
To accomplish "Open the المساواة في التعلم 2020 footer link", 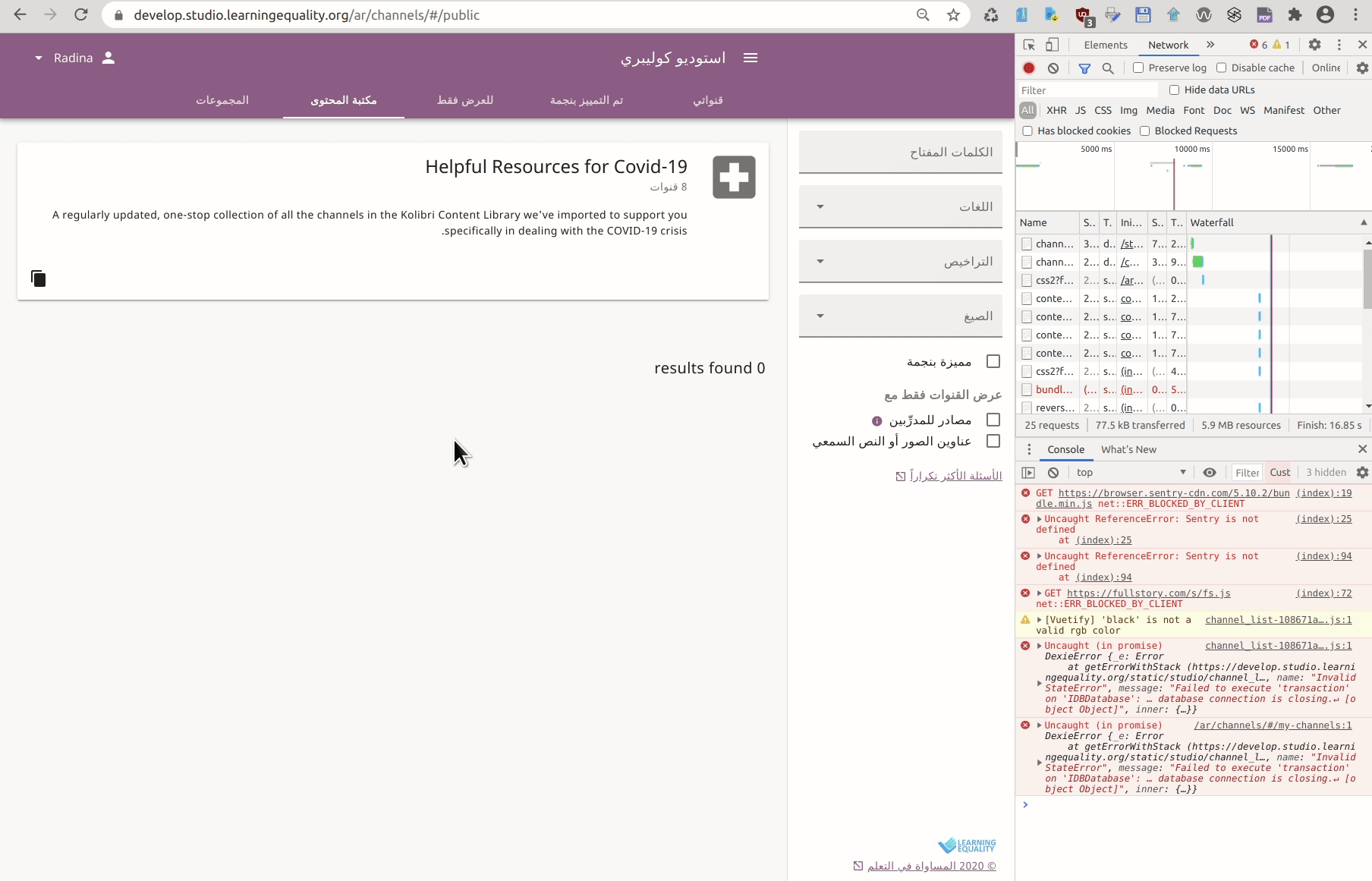I will click(924, 866).
